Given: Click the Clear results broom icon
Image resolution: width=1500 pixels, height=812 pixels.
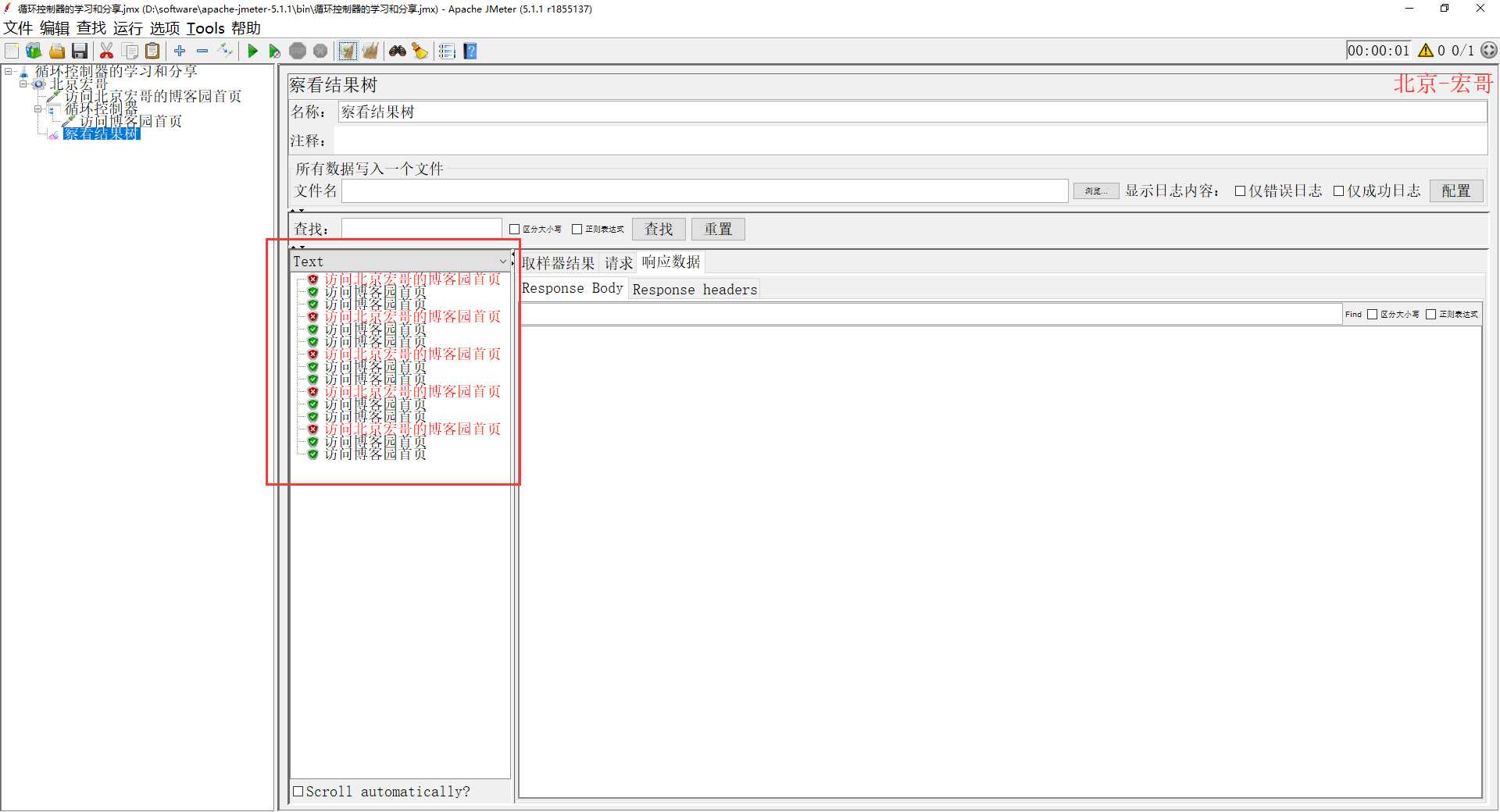Looking at the screenshot, I should (x=348, y=52).
